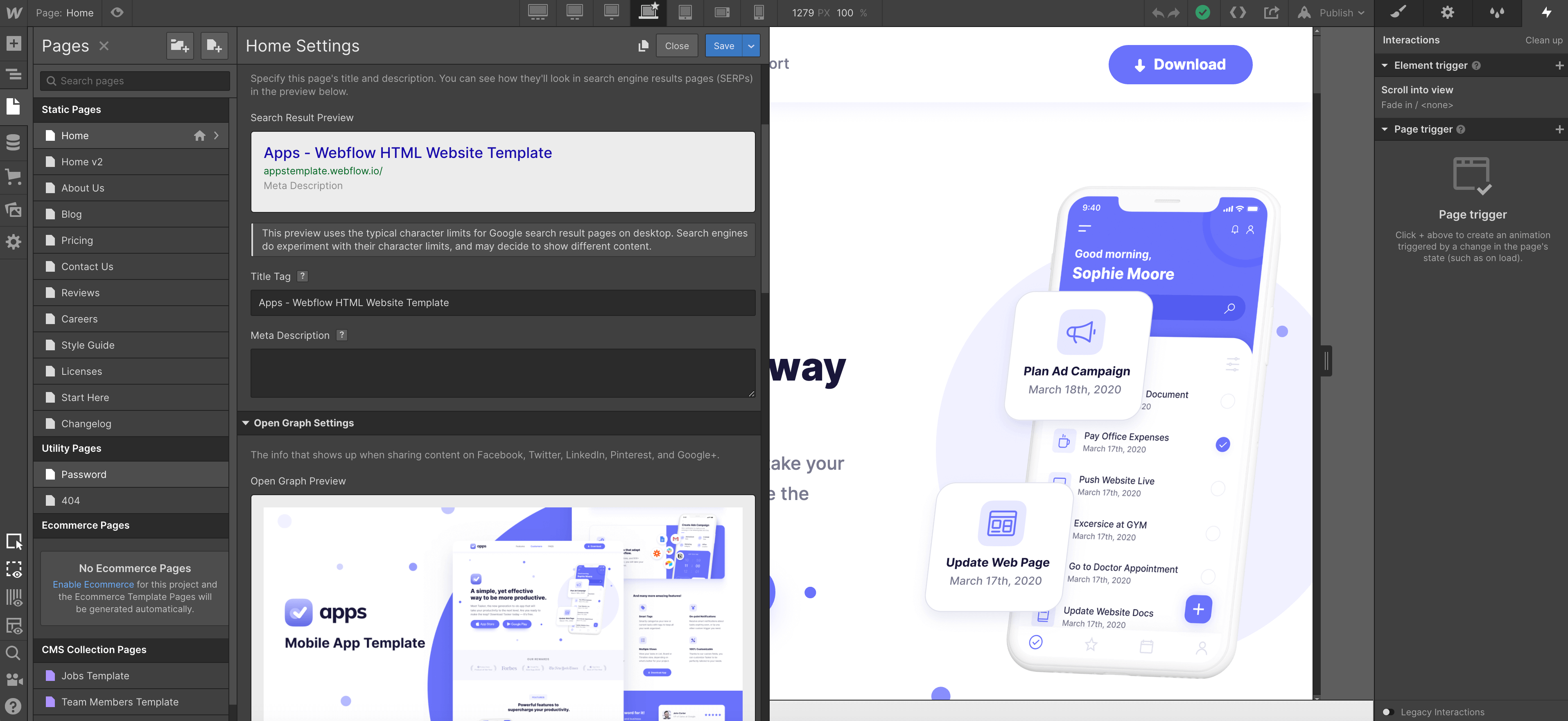The width and height of the screenshot is (1568, 721).
Task: Mark the Pay Office Expenses task complete
Action: [x=1223, y=444]
